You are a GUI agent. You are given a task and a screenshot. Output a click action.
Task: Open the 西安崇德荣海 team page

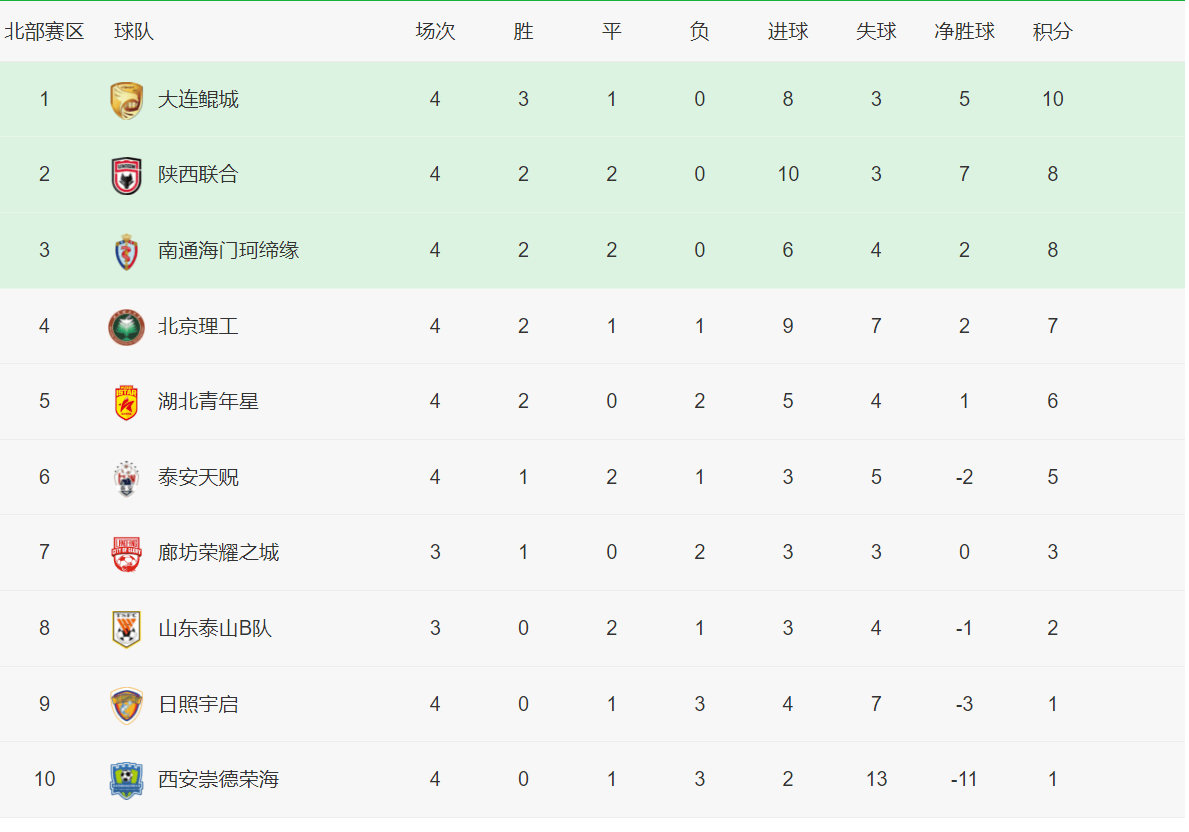click(x=218, y=780)
